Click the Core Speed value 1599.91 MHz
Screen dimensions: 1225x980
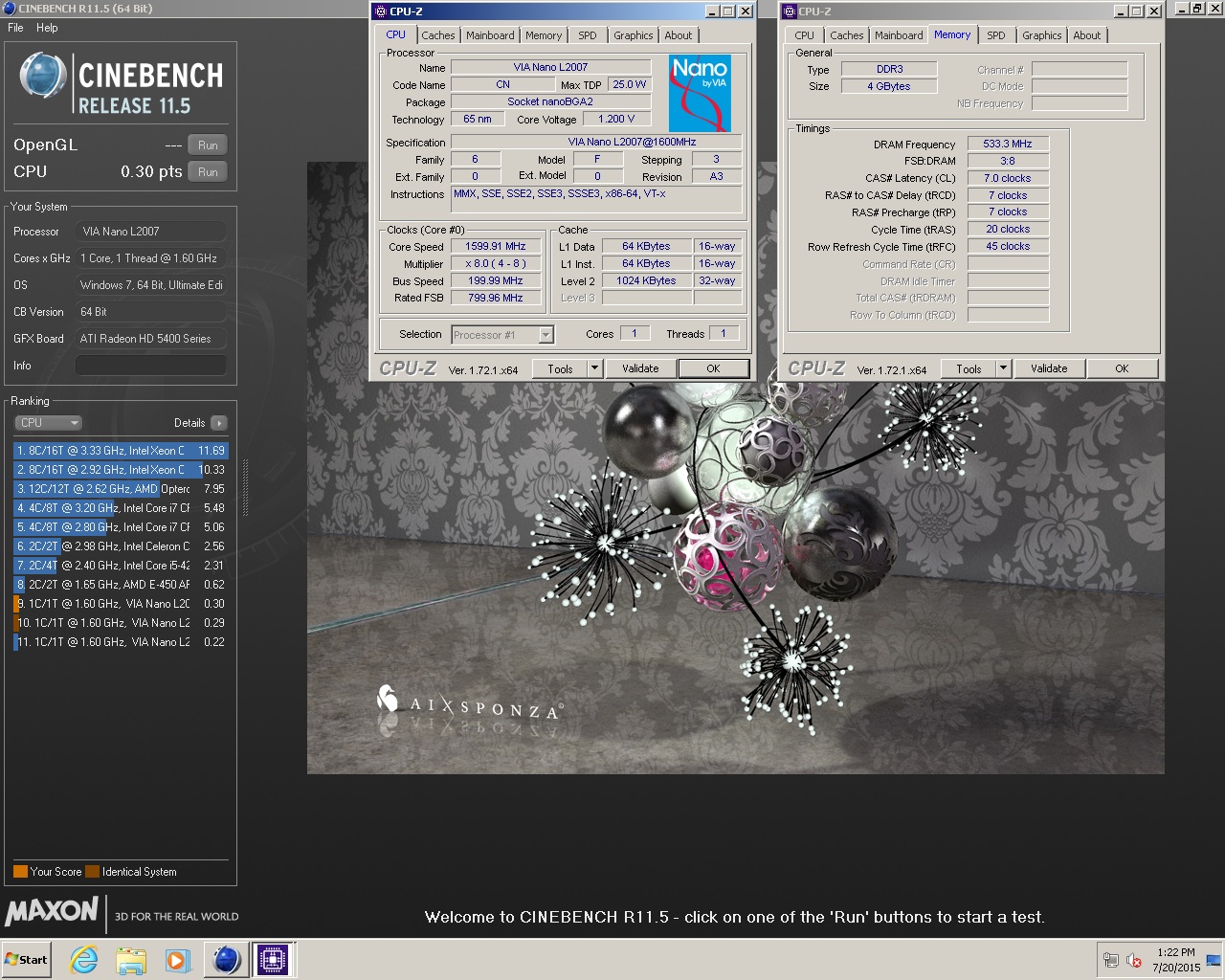[x=496, y=247]
